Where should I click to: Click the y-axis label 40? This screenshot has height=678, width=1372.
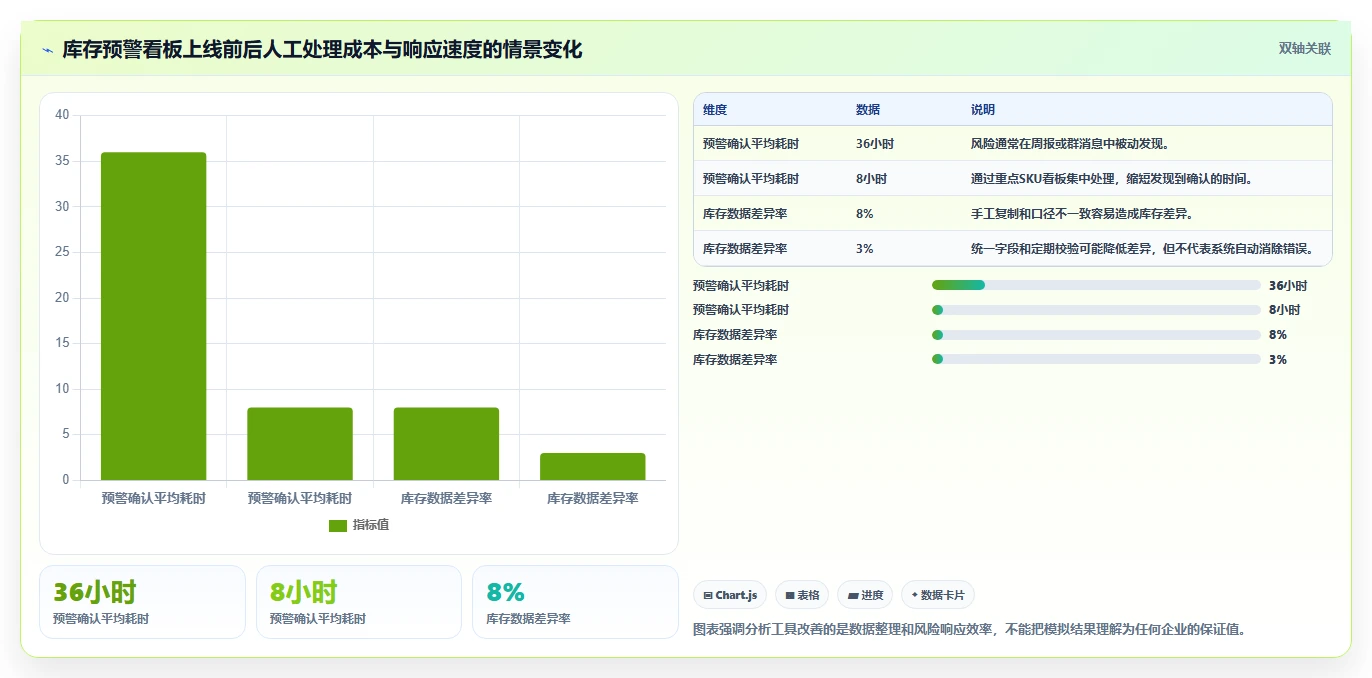click(62, 115)
